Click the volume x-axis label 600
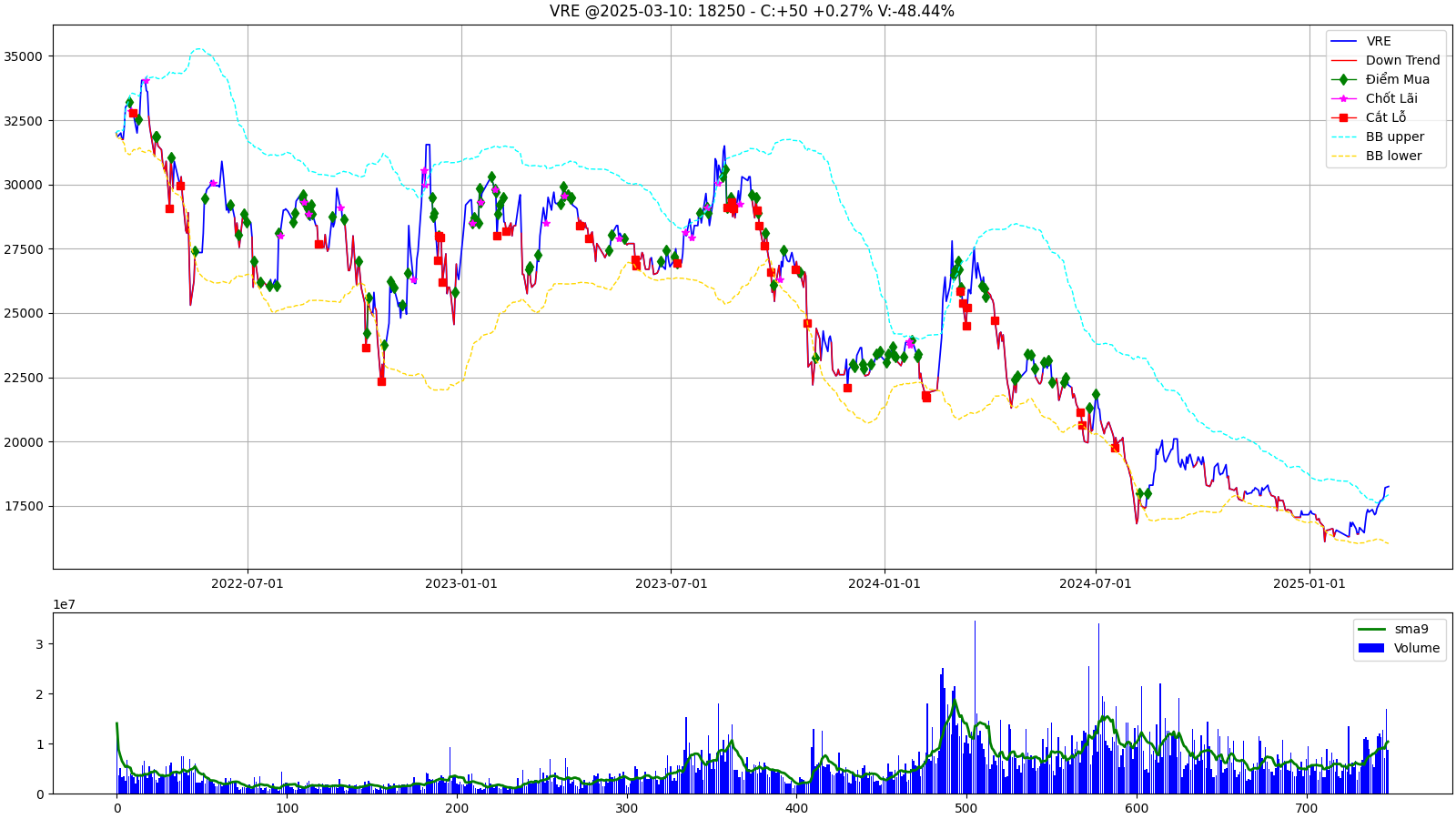Viewport: 1456px width, 819px height. tap(1137, 808)
